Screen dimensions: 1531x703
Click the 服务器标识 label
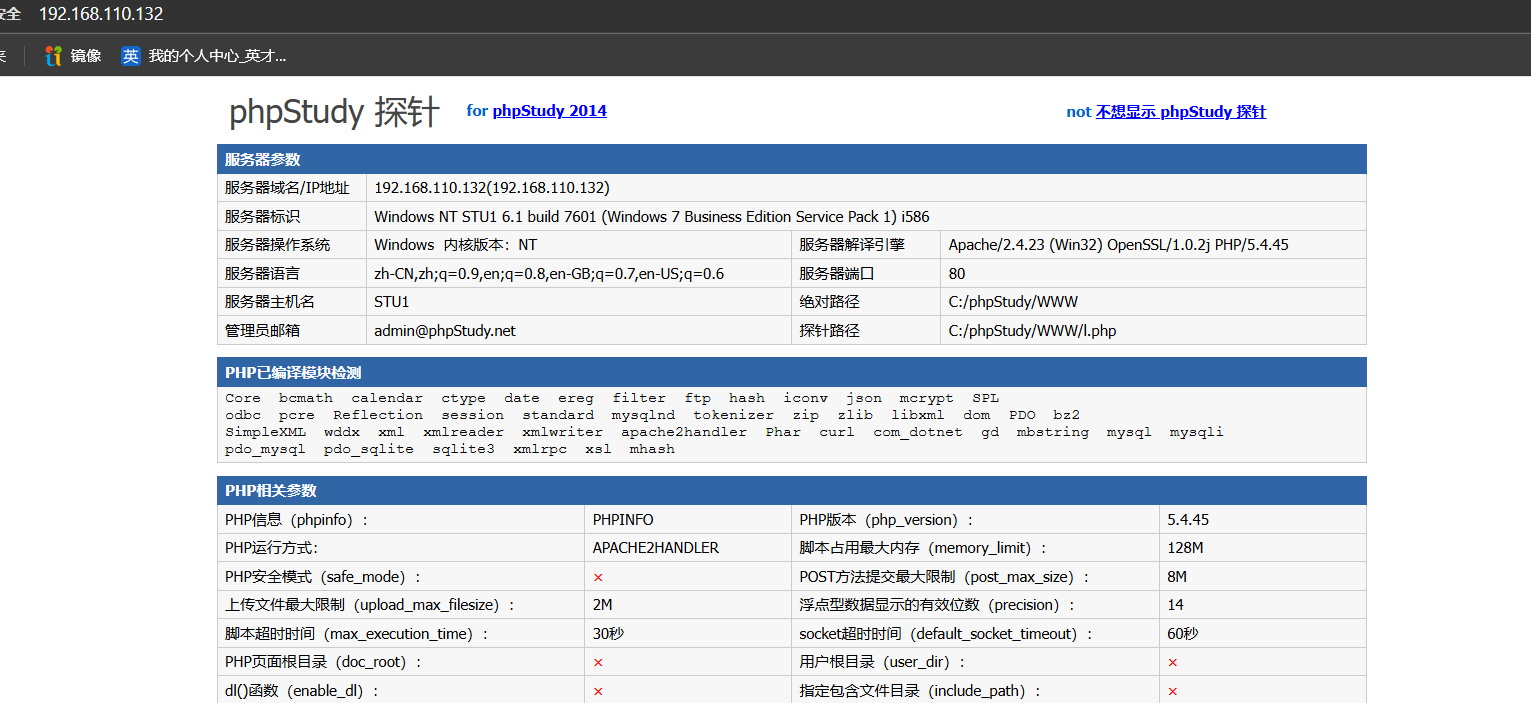[262, 217]
